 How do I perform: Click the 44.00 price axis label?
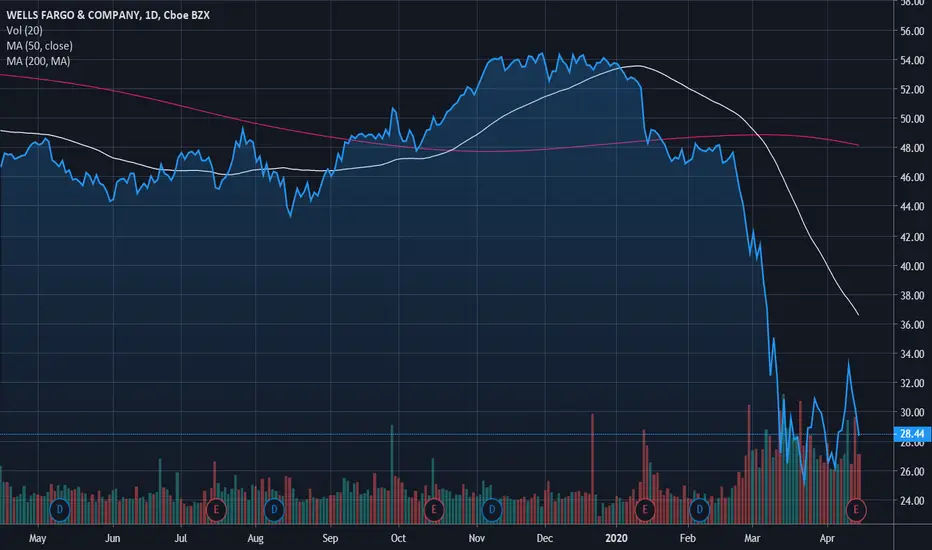pyautogui.click(x=912, y=206)
